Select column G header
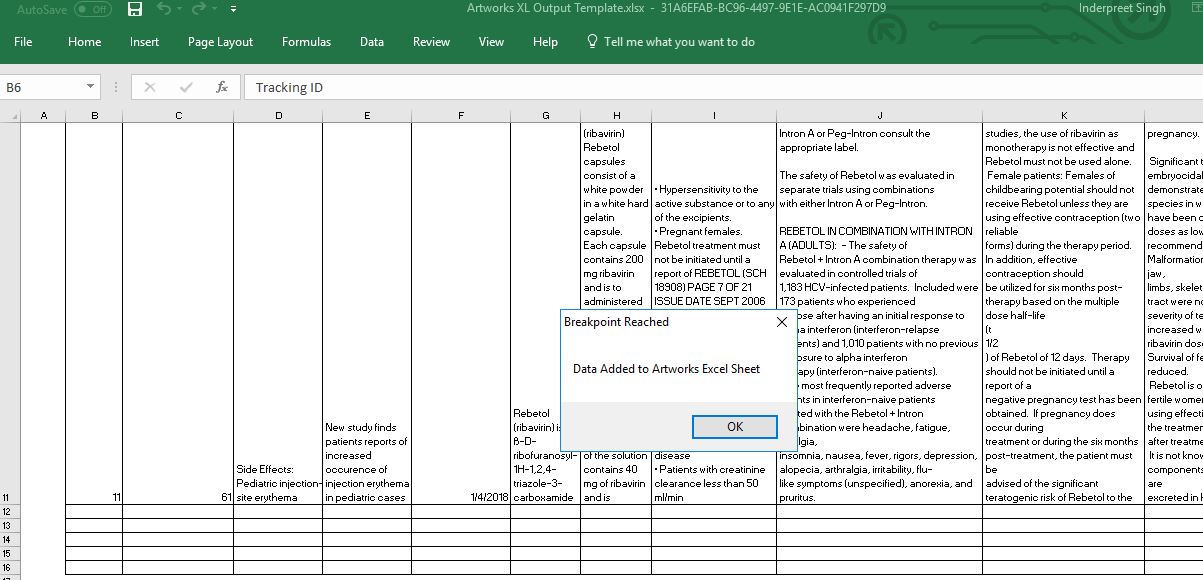The width and height of the screenshot is (1203, 580). pos(546,116)
